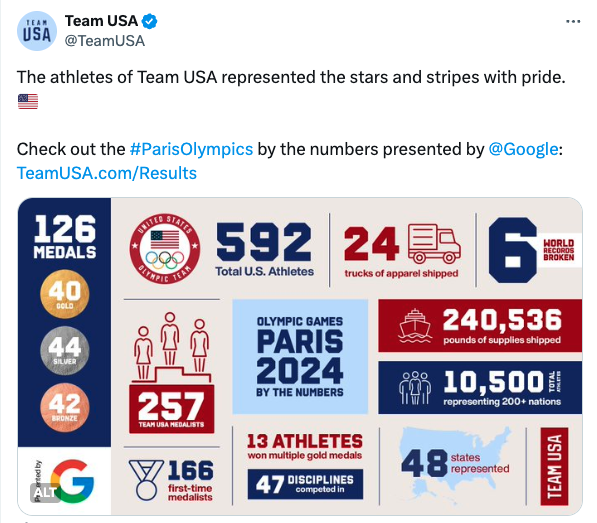Viewport: 597px width, 523px height.
Task: Click the medal podium figures icon
Action: (x=171, y=348)
